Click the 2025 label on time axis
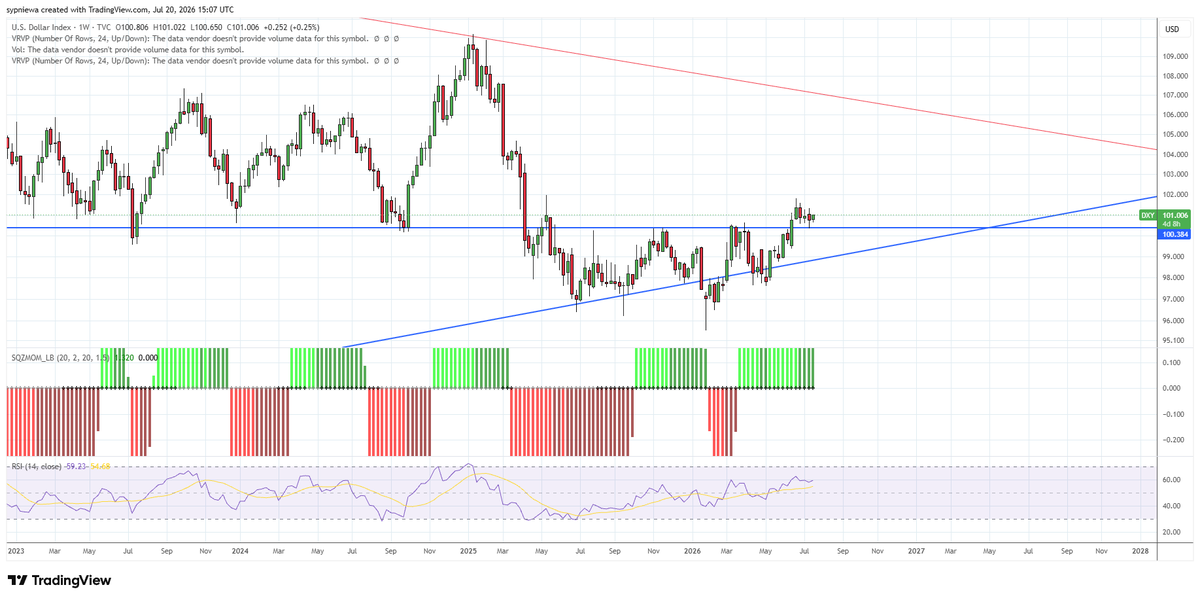 [470, 549]
